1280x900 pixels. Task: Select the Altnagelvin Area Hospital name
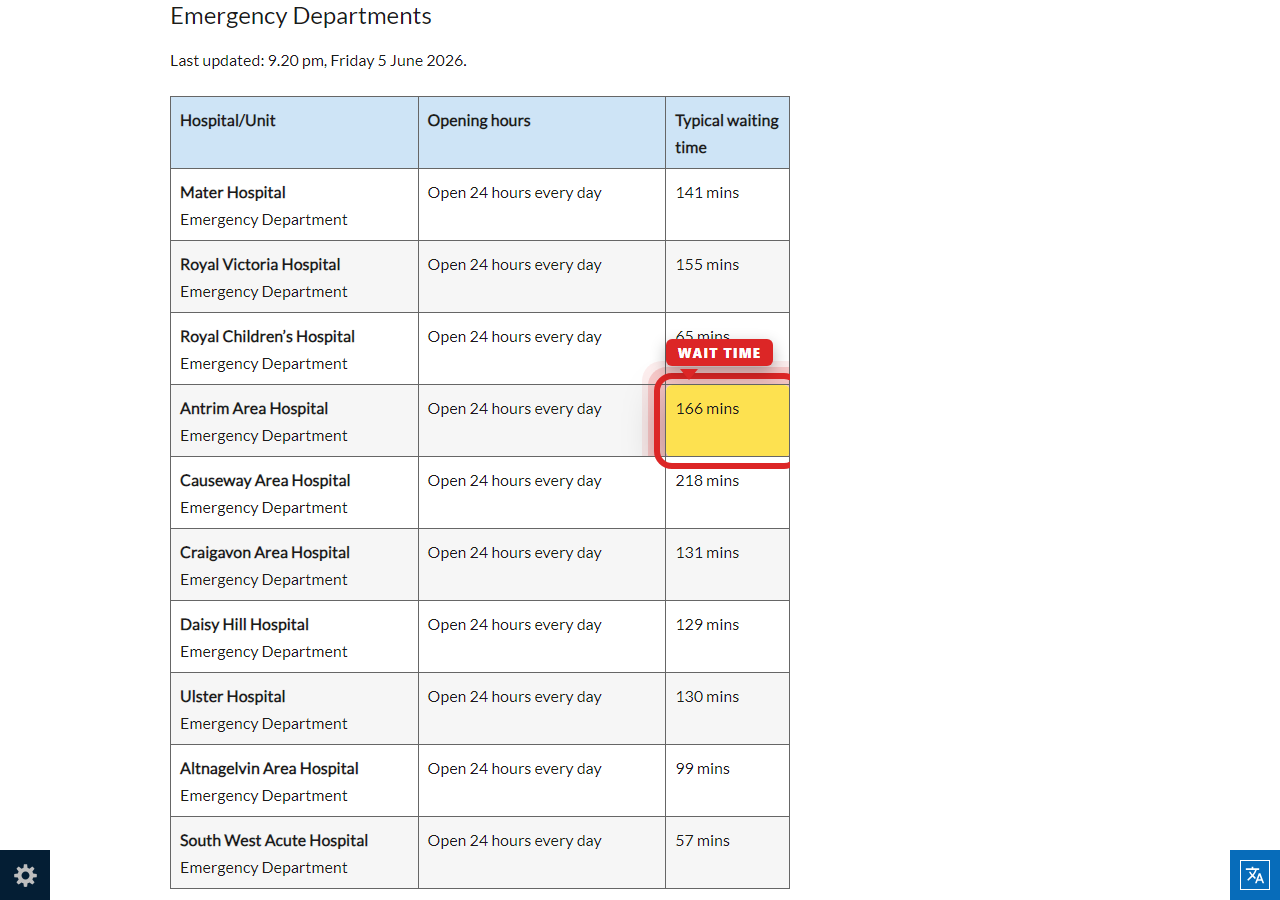pyautogui.click(x=269, y=768)
